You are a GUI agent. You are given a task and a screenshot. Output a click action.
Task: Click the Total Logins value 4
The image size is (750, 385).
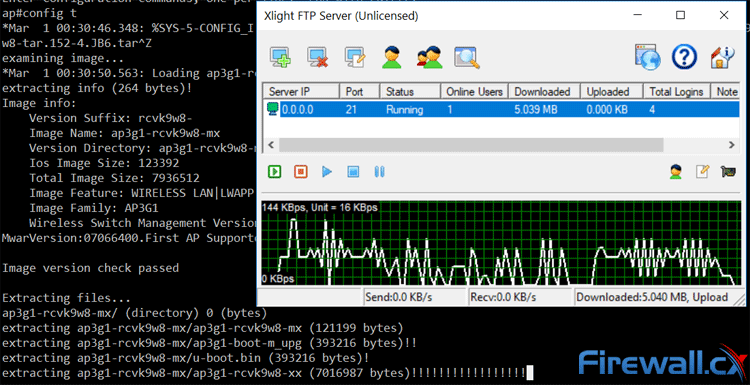652,110
